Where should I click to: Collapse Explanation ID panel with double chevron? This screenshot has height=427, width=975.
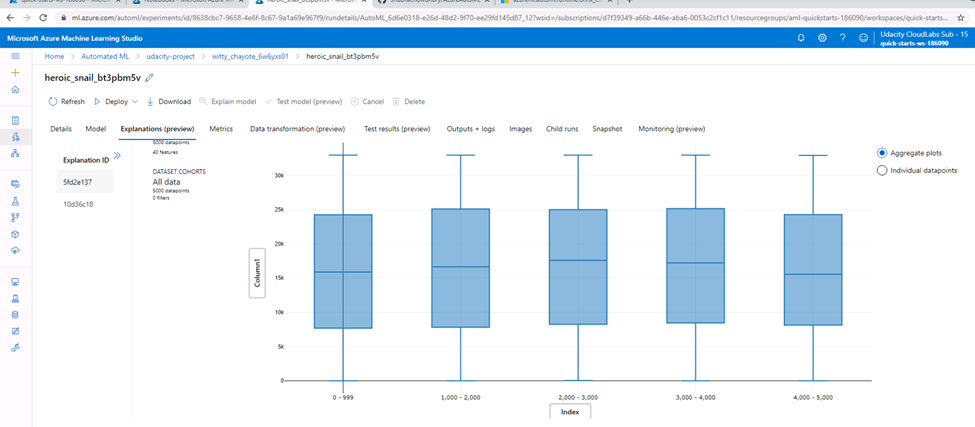(117, 155)
